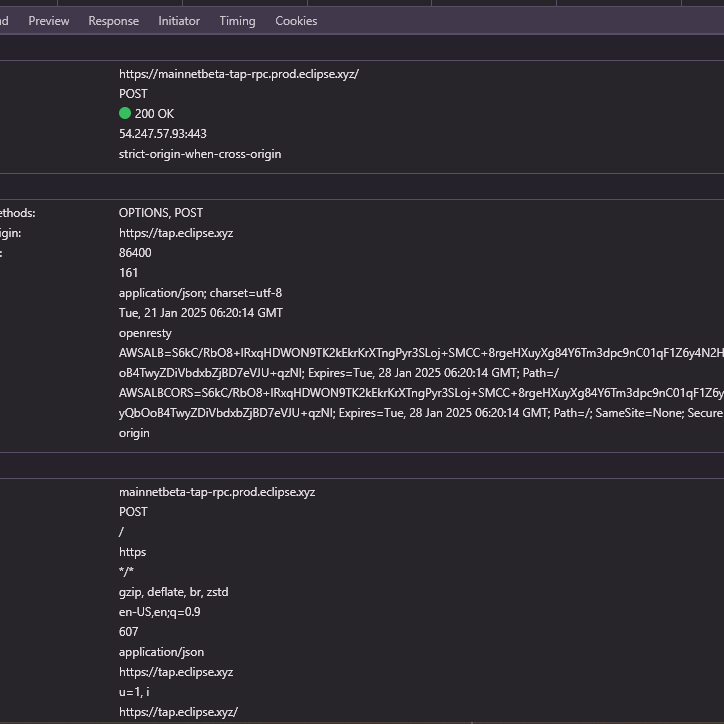Show the Timing tab
This screenshot has height=724, width=724.
[237, 21]
